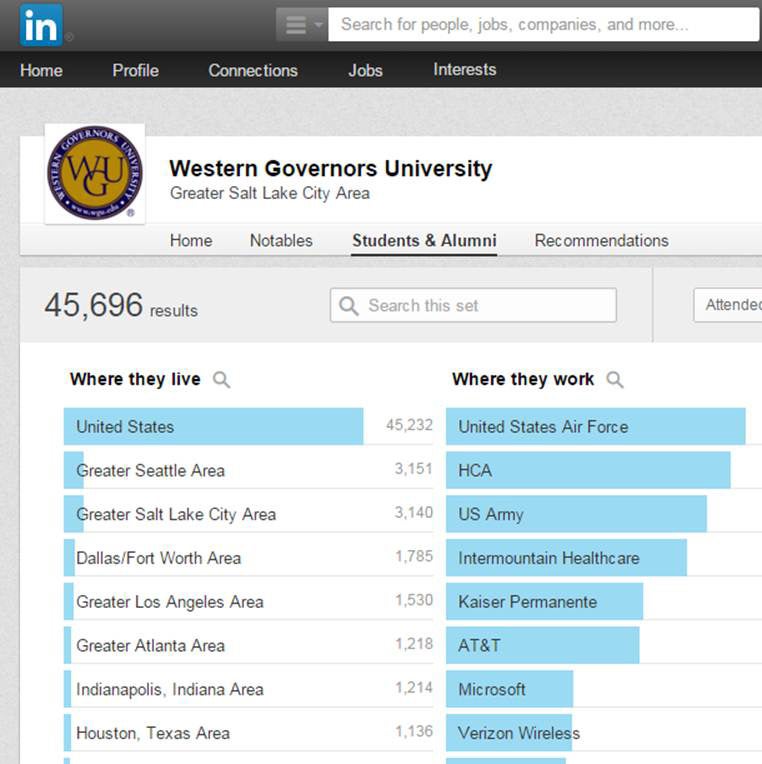Filter by Dallas/Fort Worth Area
This screenshot has height=764, width=762.
248,557
